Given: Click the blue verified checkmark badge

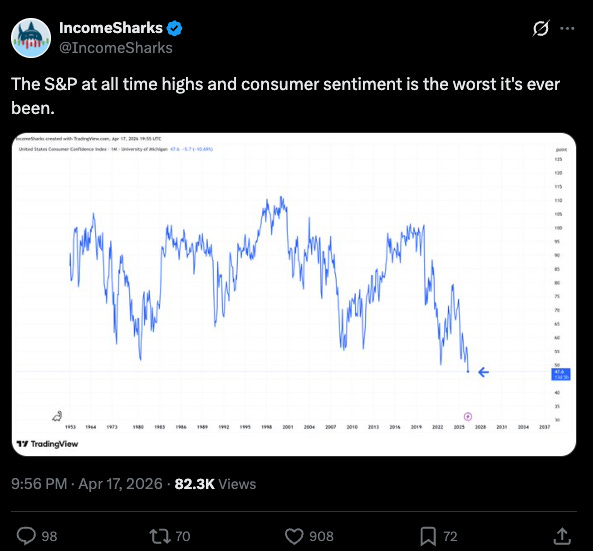Looking at the screenshot, I should [x=174, y=28].
